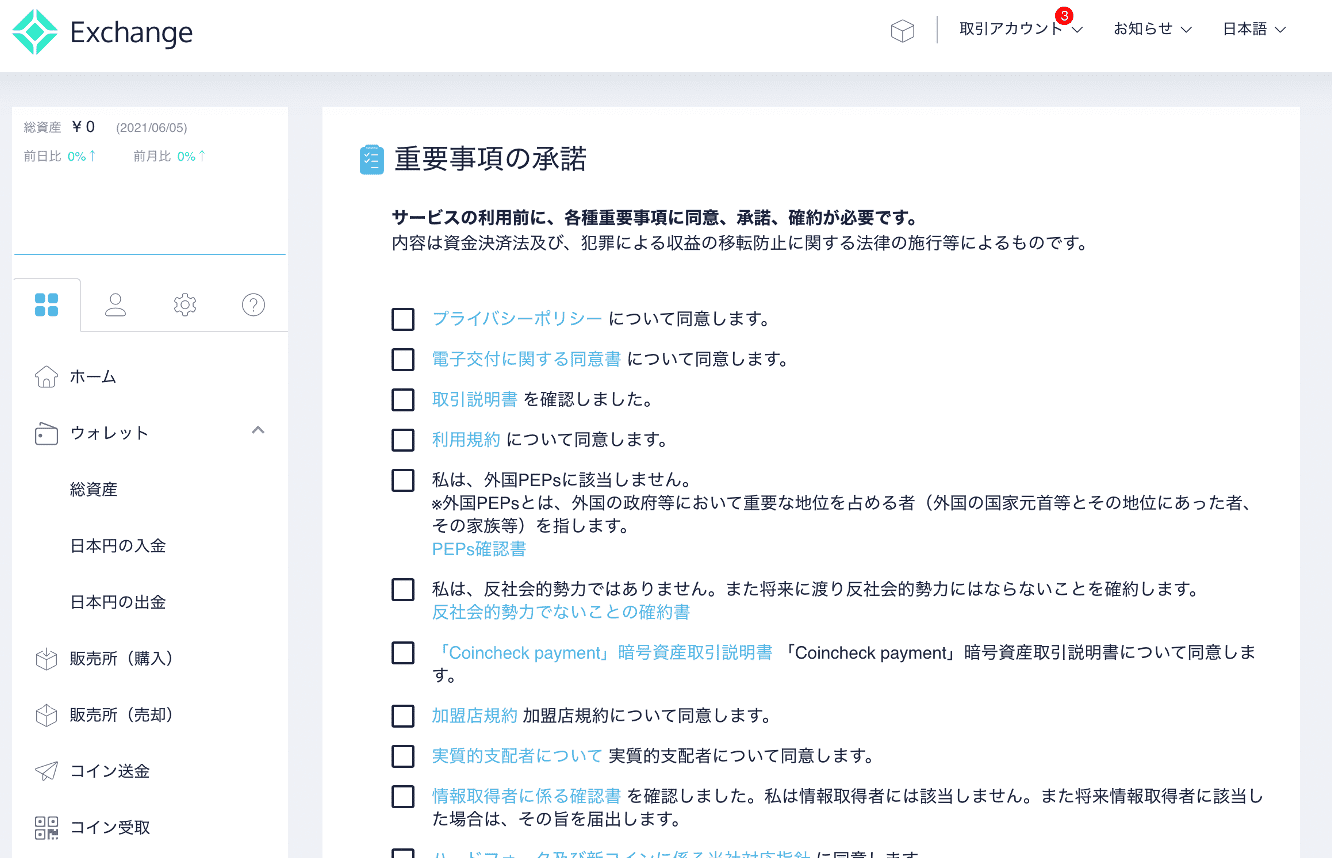The image size is (1332, 858).
Task: Open the ホーム home icon in sidebar
Action: pyautogui.click(x=46, y=377)
